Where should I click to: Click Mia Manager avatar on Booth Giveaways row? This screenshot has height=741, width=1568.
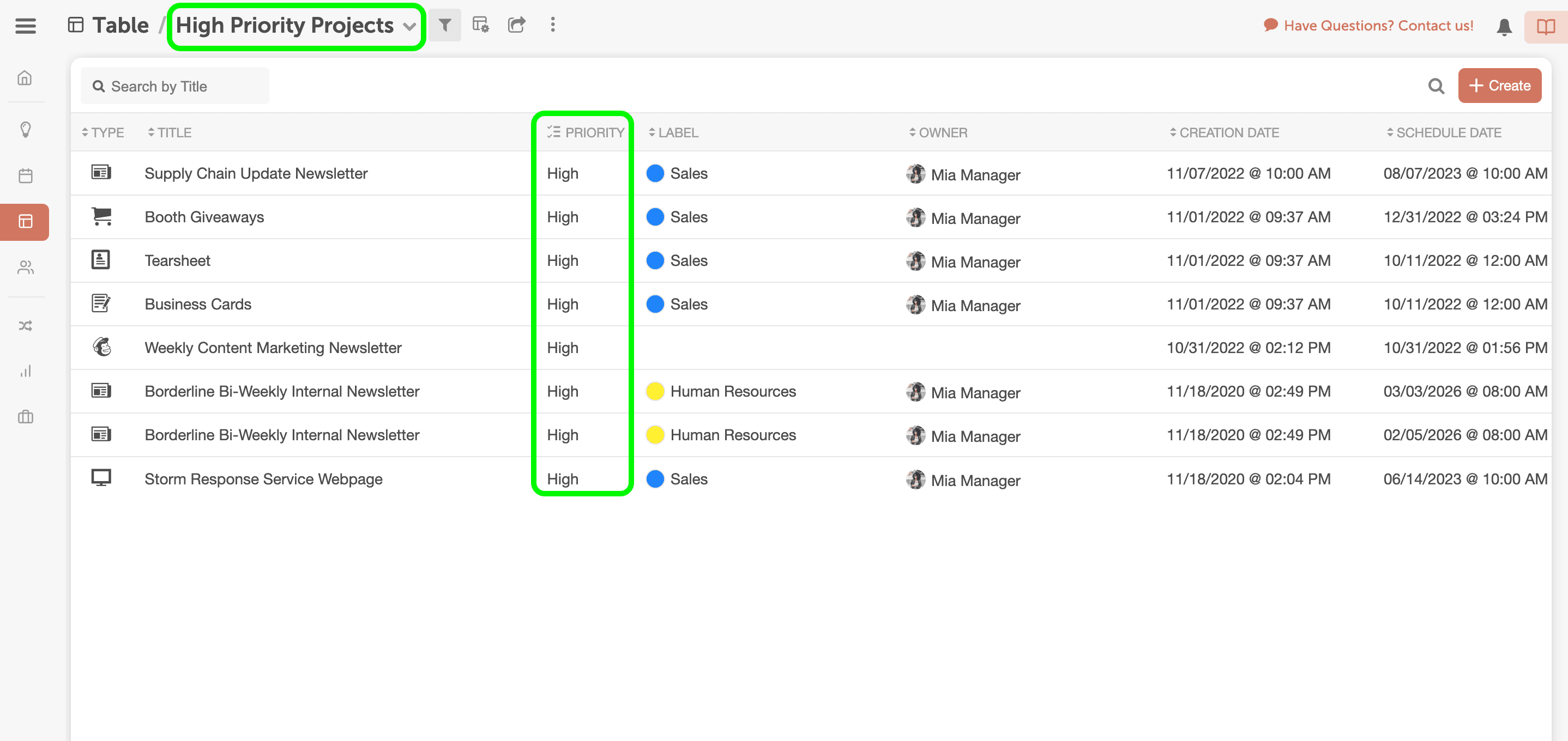click(x=915, y=217)
